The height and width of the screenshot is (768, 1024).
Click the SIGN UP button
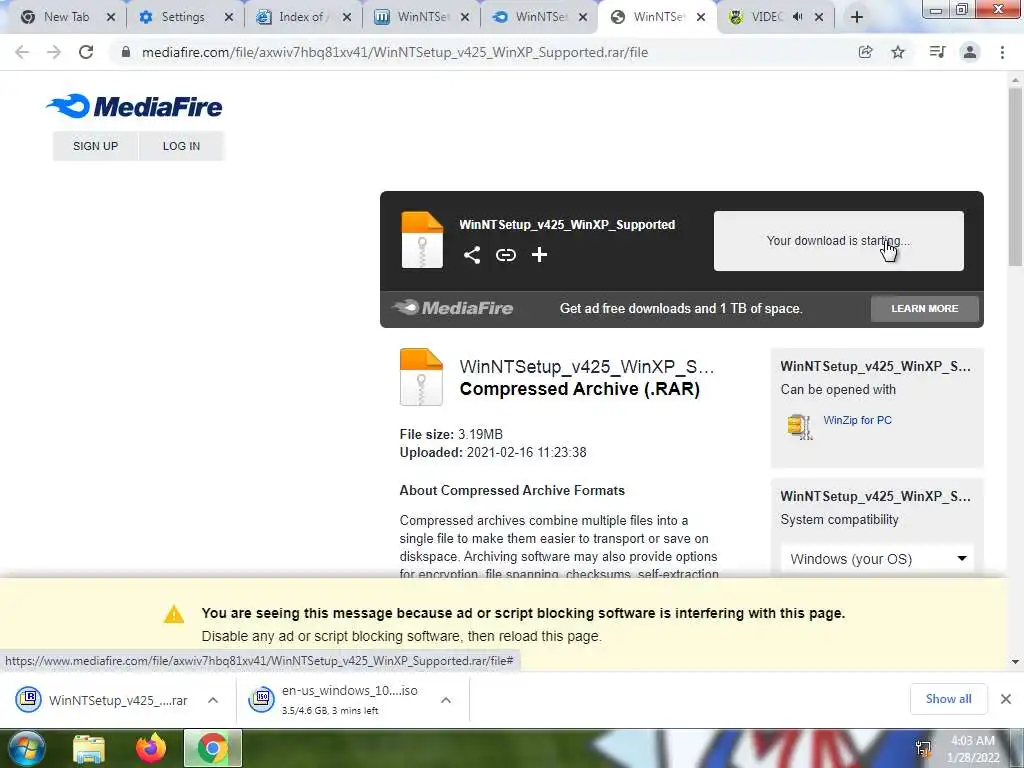pos(95,146)
